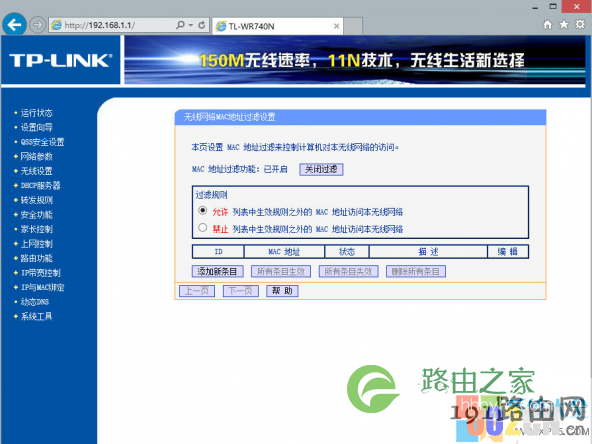Open 设置向导 in the sidebar
This screenshot has height=444, width=592.
pyautogui.click(x=36, y=127)
